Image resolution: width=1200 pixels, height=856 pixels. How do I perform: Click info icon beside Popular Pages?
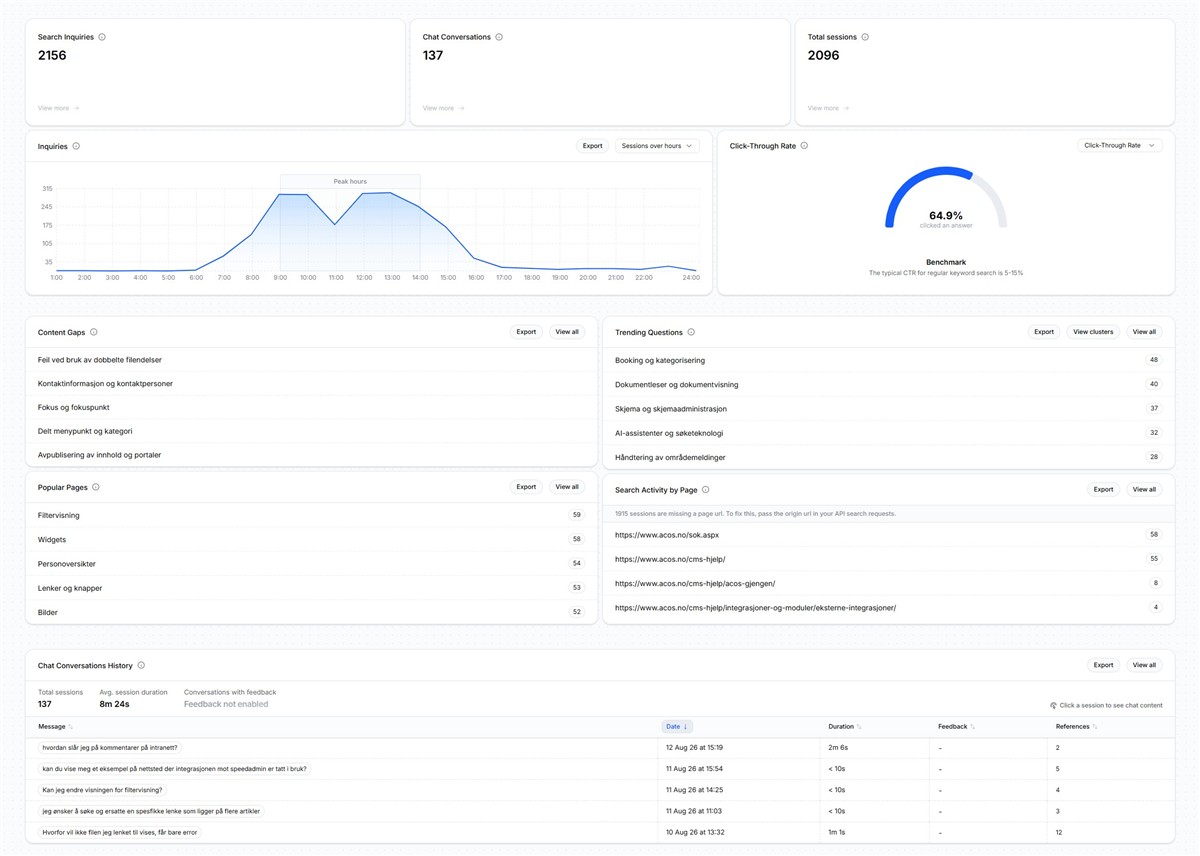pyautogui.click(x=96, y=487)
